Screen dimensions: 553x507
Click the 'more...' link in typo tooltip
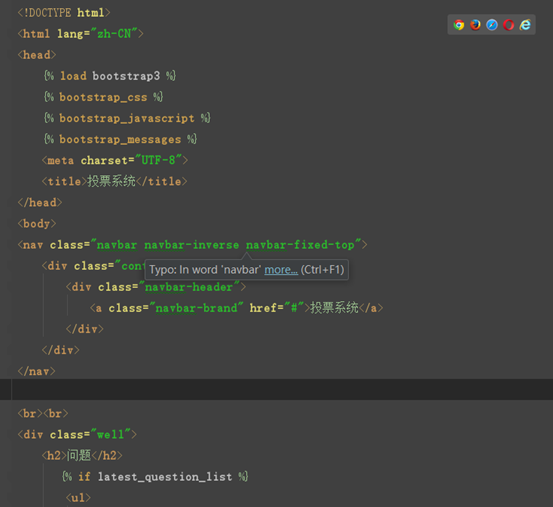pyautogui.click(x=281, y=270)
